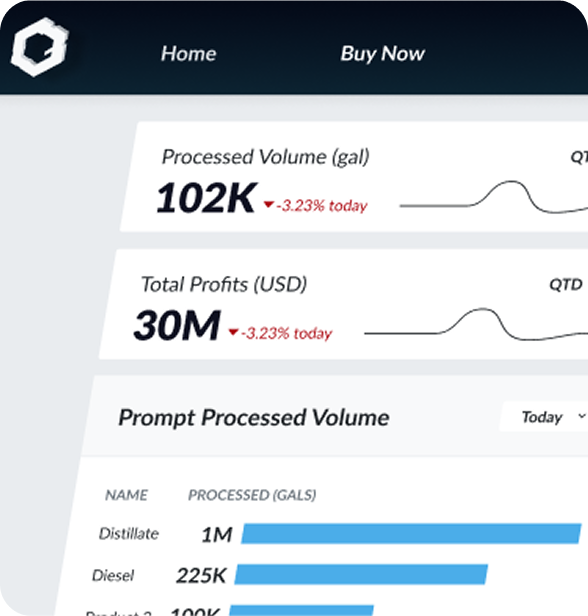Click the -3.23% today label under Total Profits
Viewport: 588px width, 616px height.
[287, 334]
